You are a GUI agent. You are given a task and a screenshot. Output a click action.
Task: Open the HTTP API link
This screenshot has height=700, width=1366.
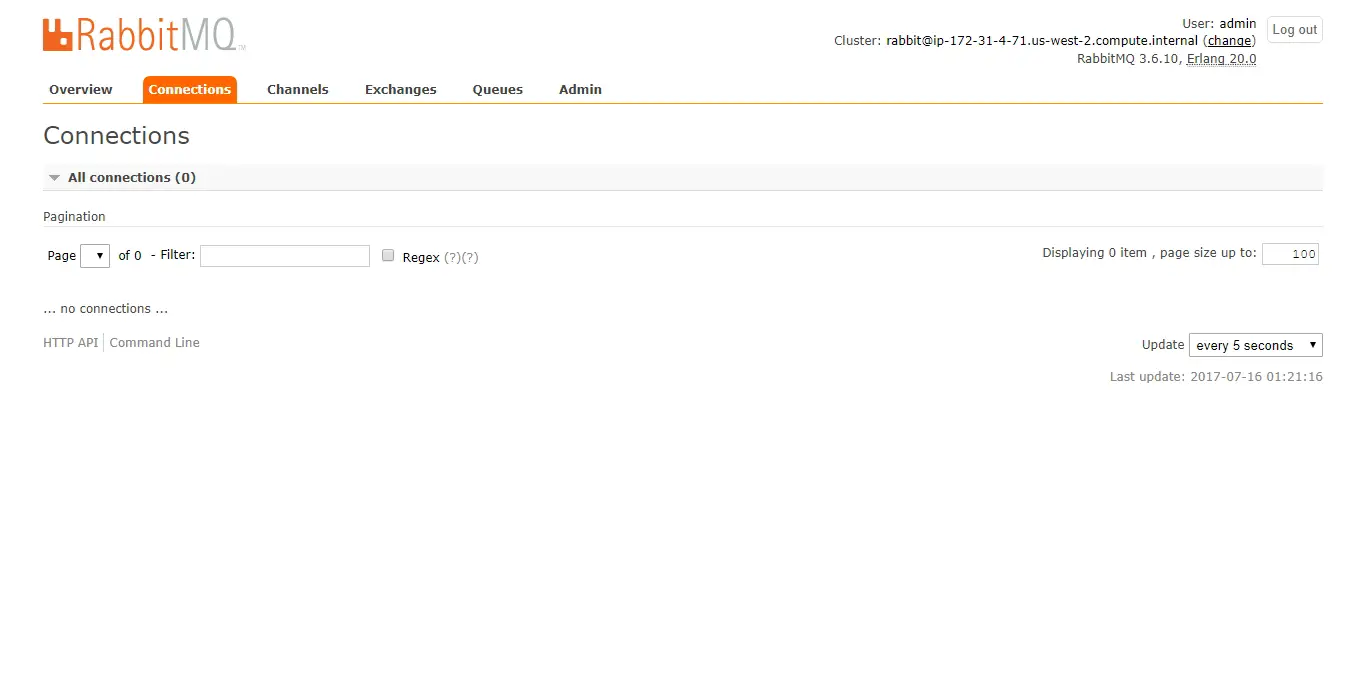71,343
